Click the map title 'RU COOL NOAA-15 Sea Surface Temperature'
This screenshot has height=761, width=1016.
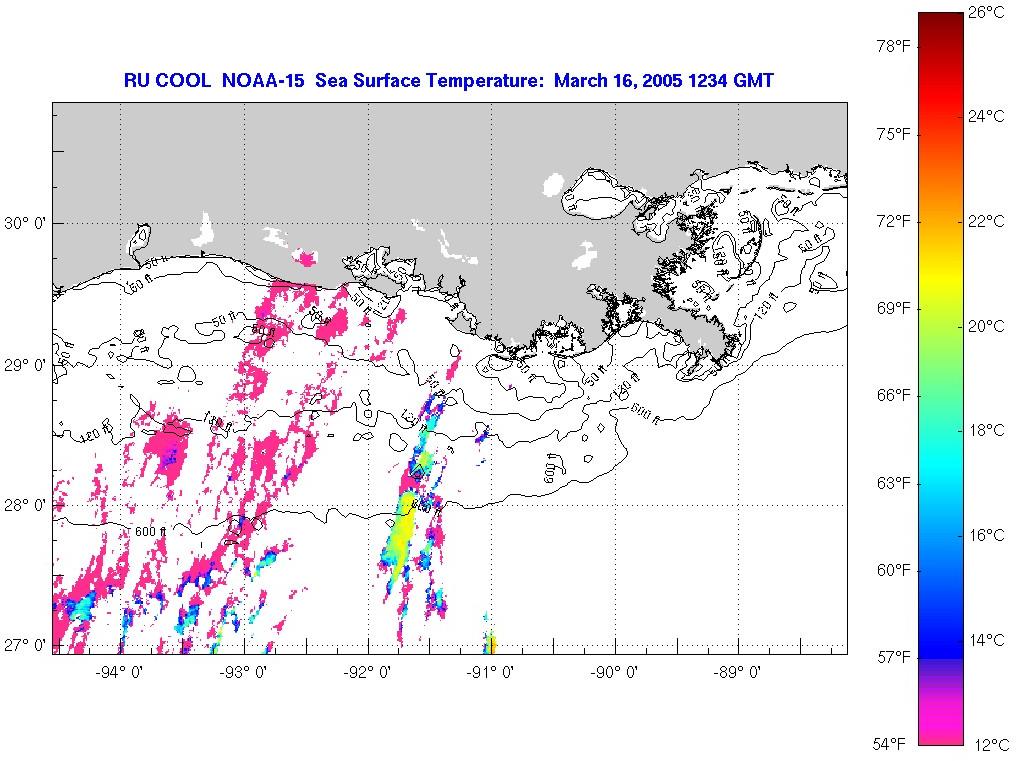pos(334,80)
